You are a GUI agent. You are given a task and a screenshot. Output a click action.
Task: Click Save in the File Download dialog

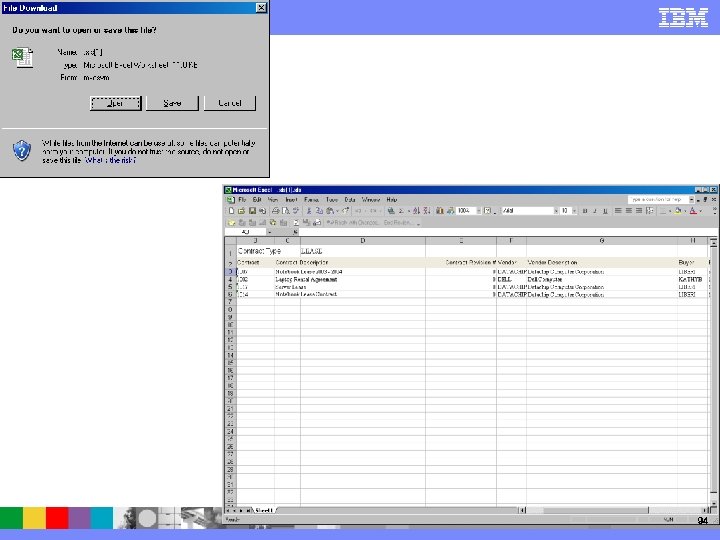pyautogui.click(x=172, y=103)
